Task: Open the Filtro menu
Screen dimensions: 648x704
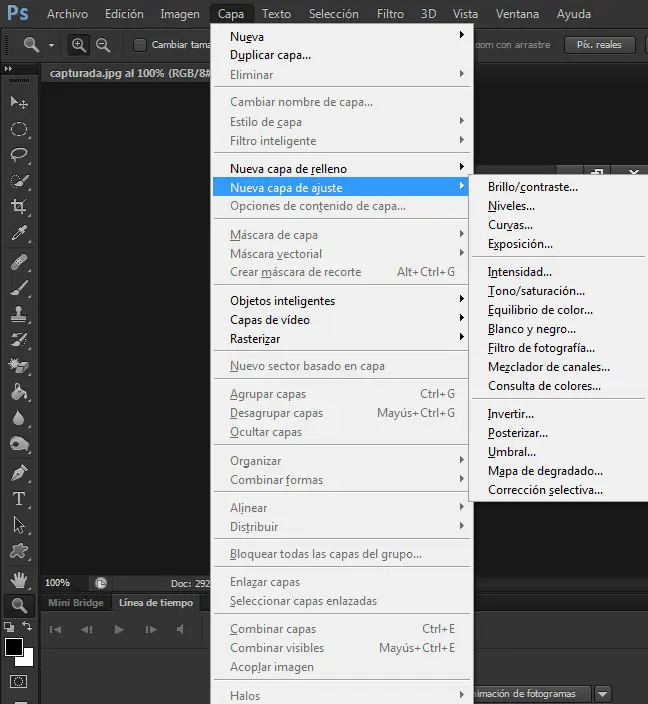Action: [x=390, y=14]
